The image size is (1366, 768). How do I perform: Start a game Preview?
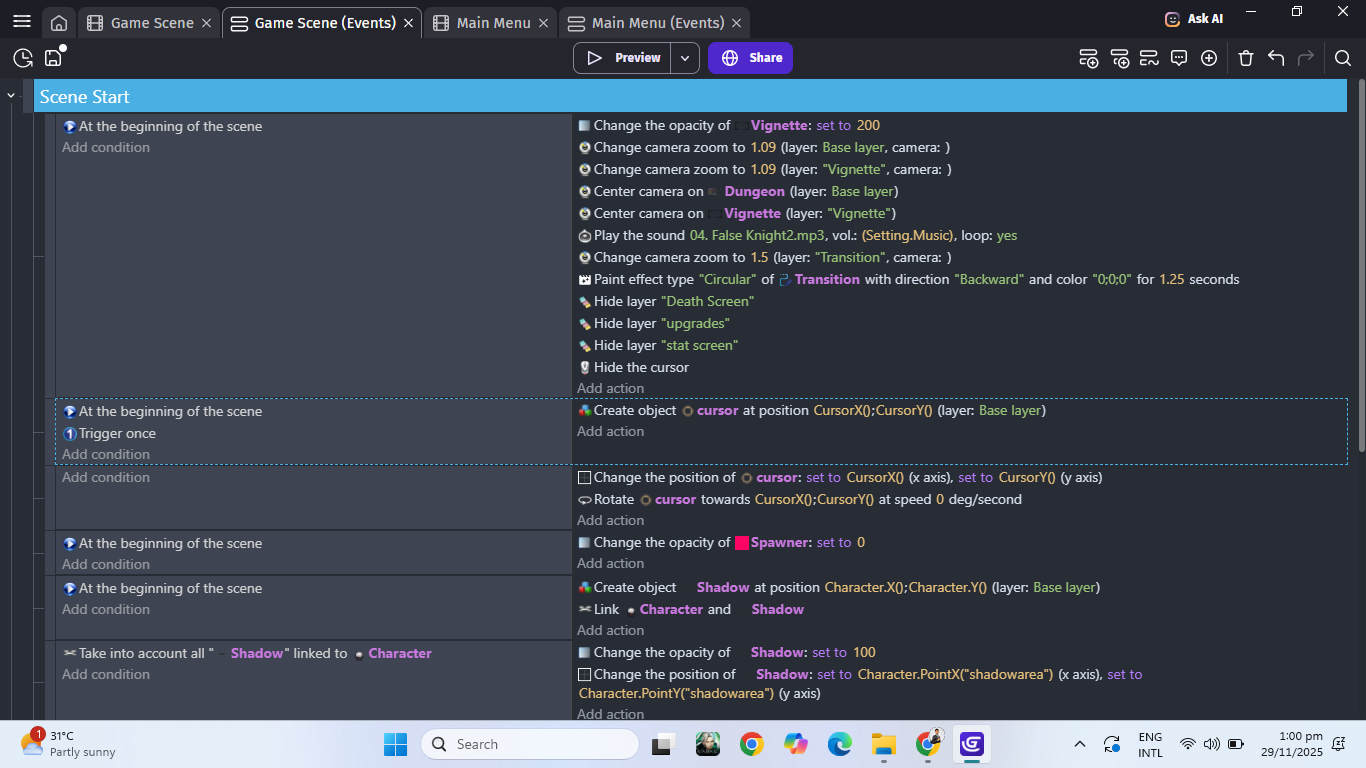pyautogui.click(x=623, y=58)
